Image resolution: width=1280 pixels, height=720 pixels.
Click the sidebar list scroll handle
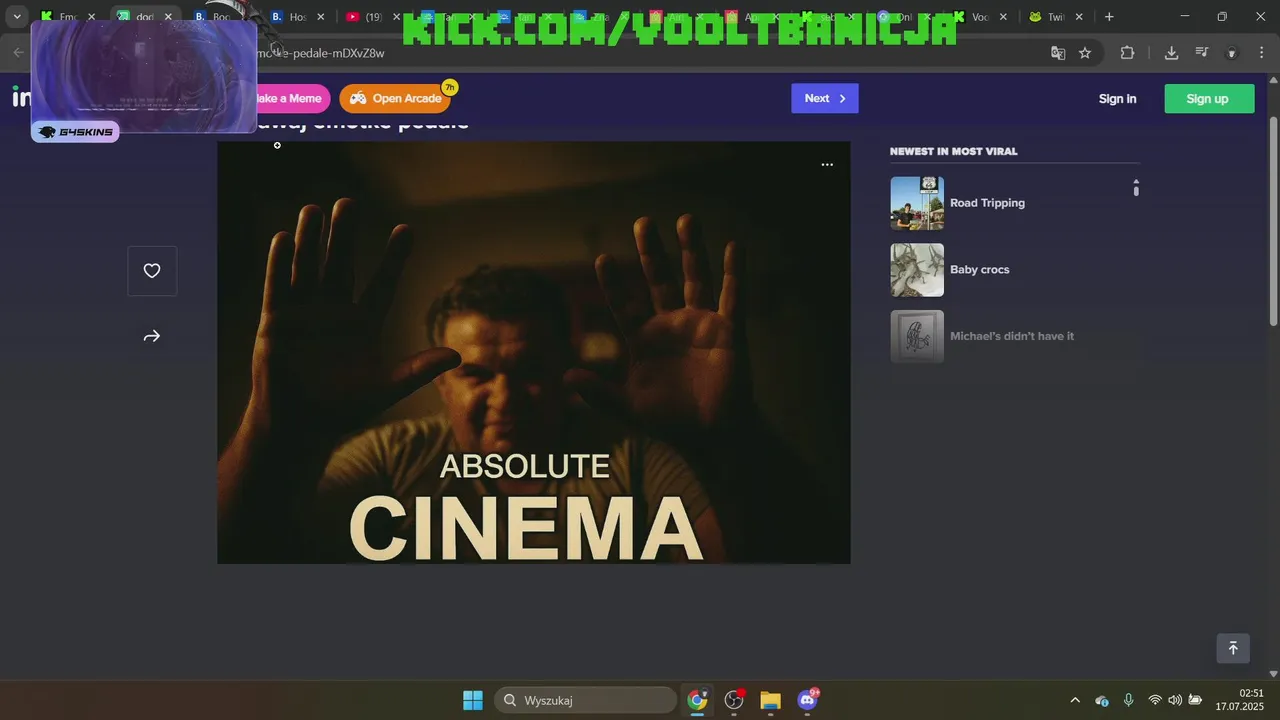(1136, 188)
